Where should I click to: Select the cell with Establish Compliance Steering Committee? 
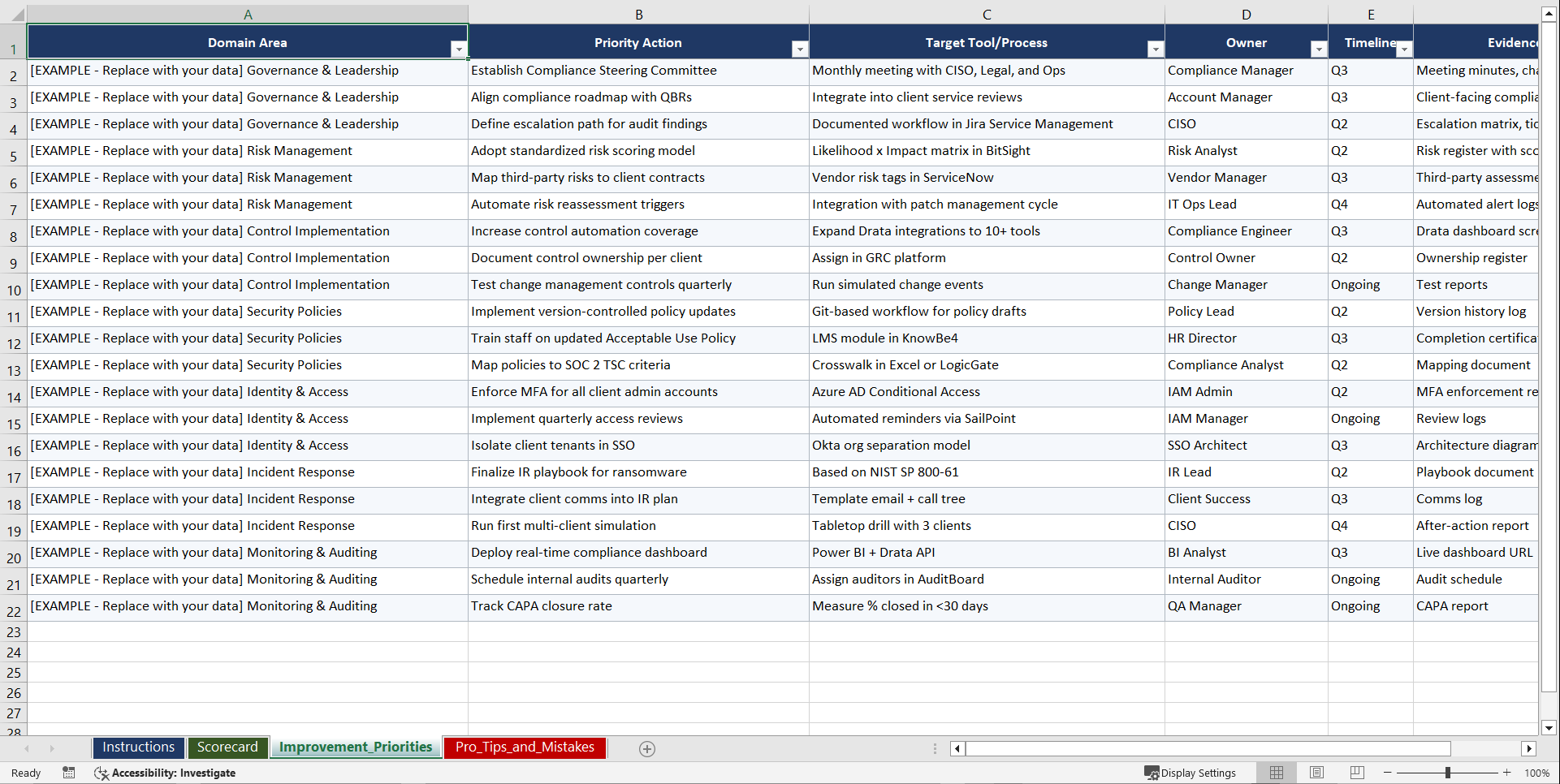coord(638,71)
